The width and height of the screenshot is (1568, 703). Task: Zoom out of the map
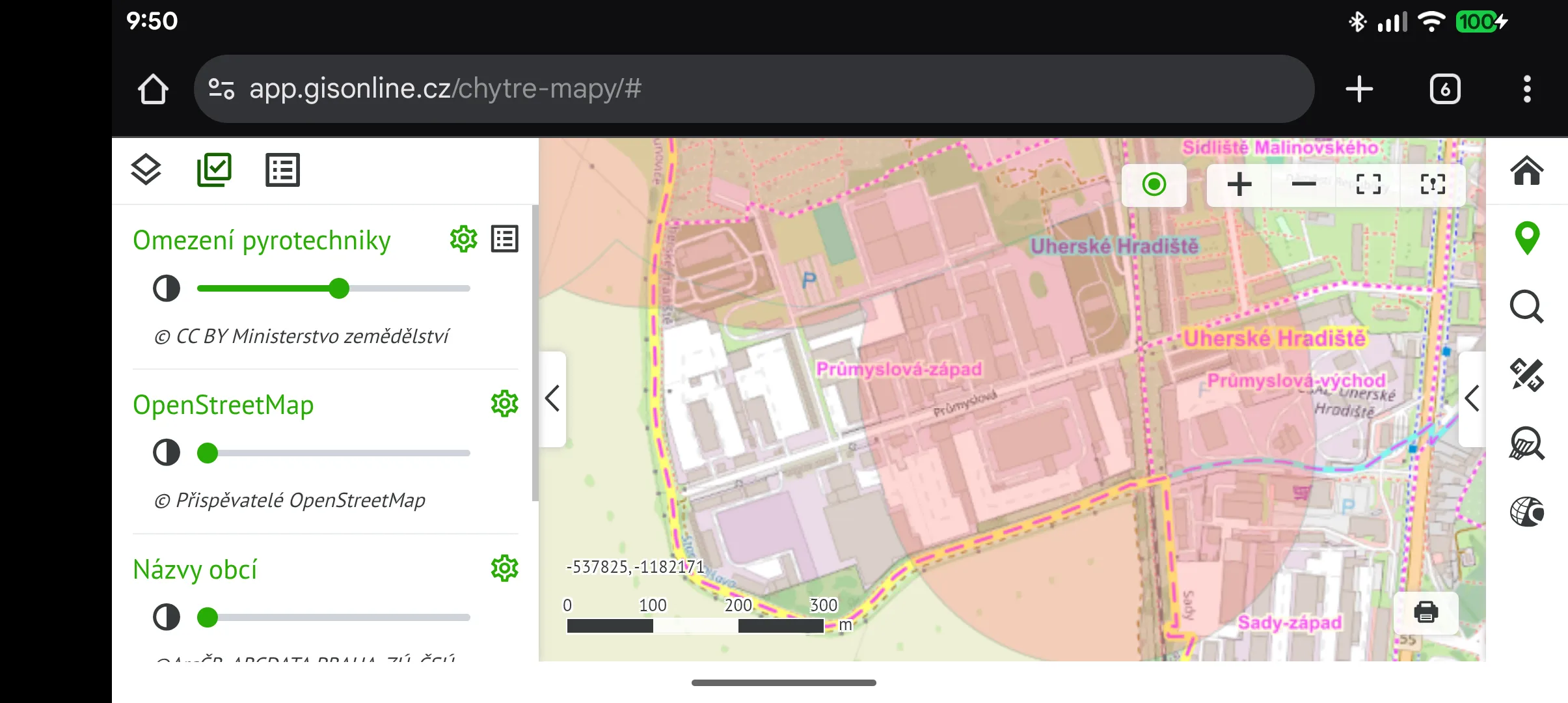(x=1304, y=185)
